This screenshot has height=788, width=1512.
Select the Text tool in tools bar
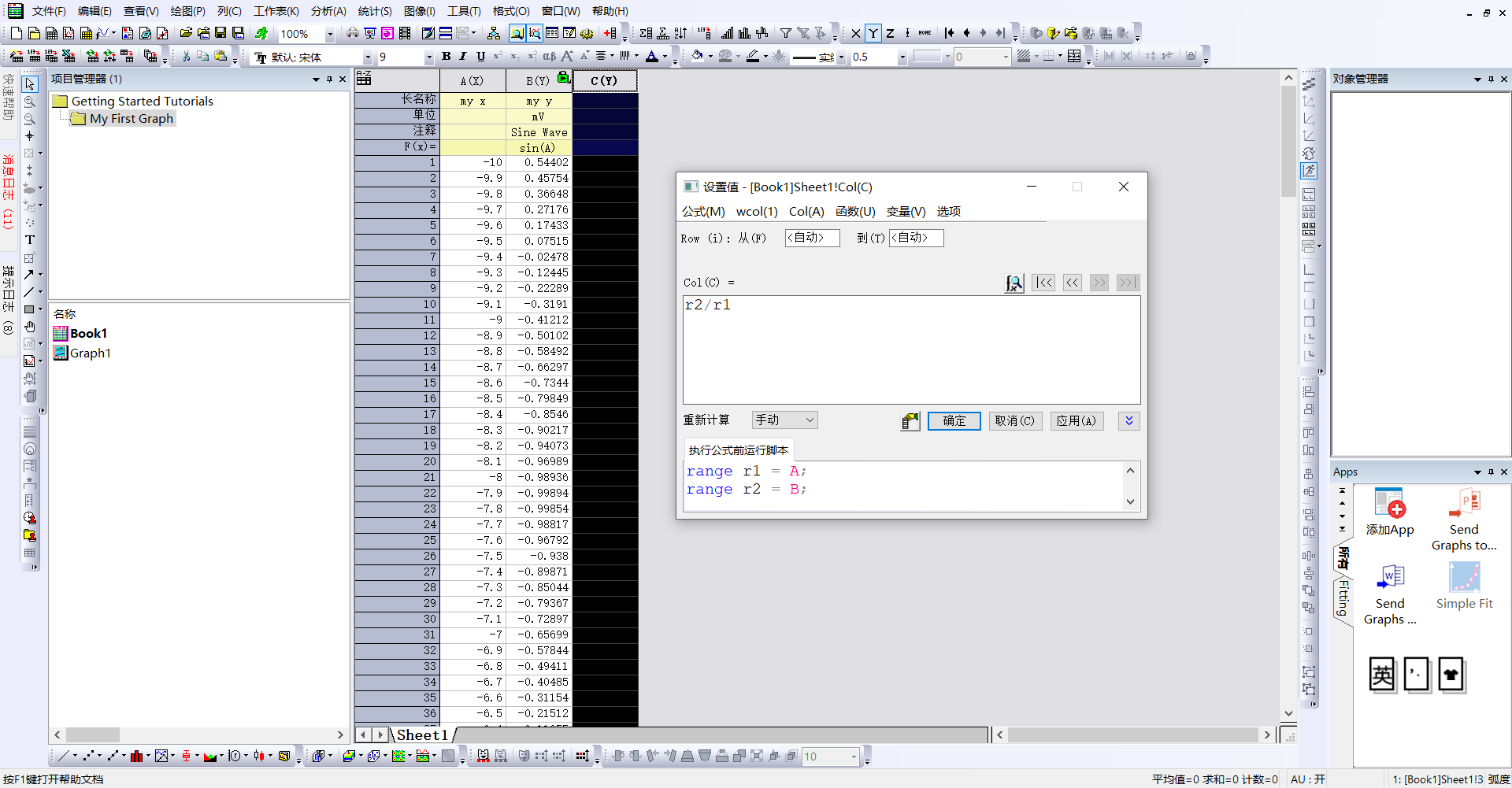coord(30,240)
